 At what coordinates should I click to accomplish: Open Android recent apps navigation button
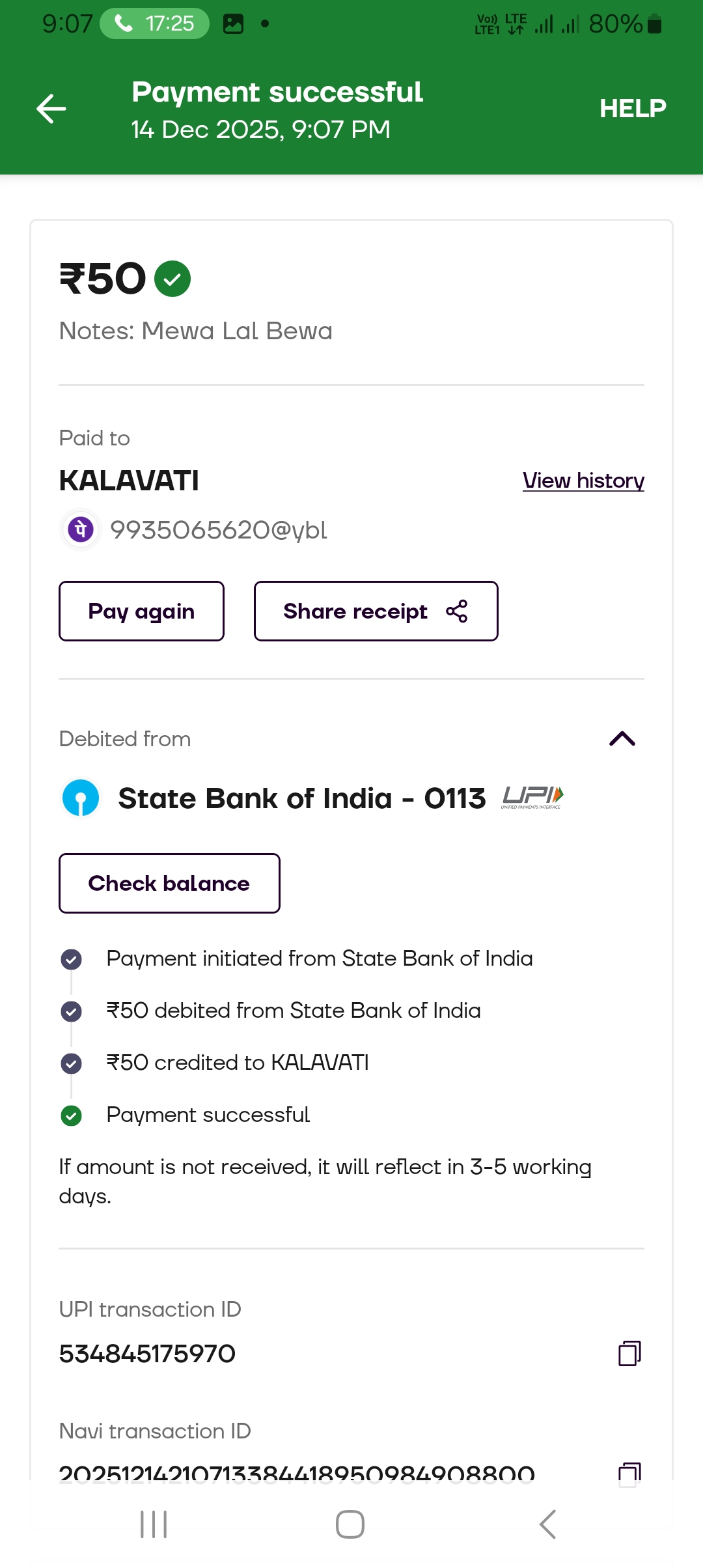click(x=154, y=1524)
